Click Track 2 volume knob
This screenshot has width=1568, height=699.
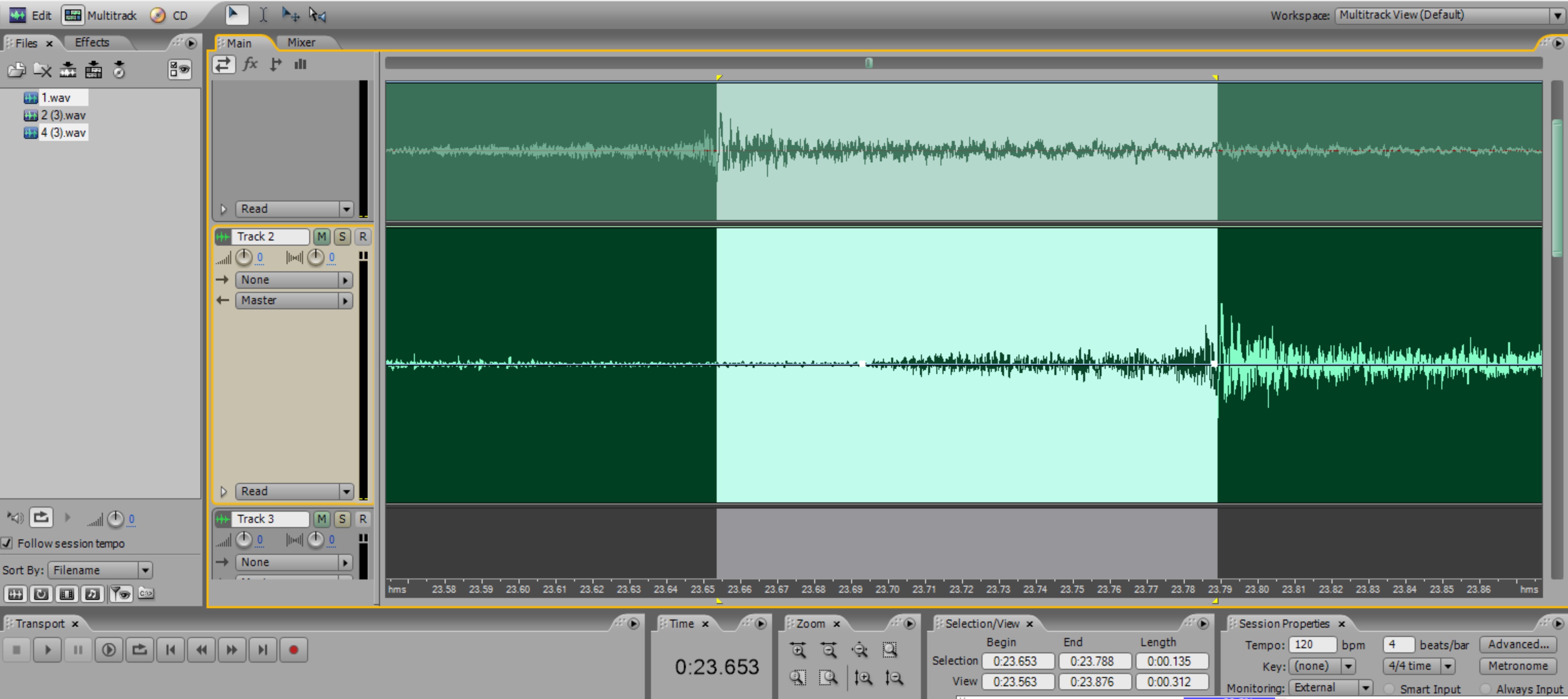coord(243,258)
